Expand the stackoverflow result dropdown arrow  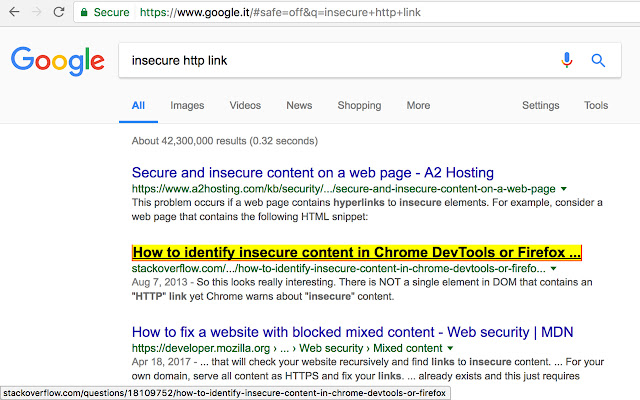[x=553, y=269]
